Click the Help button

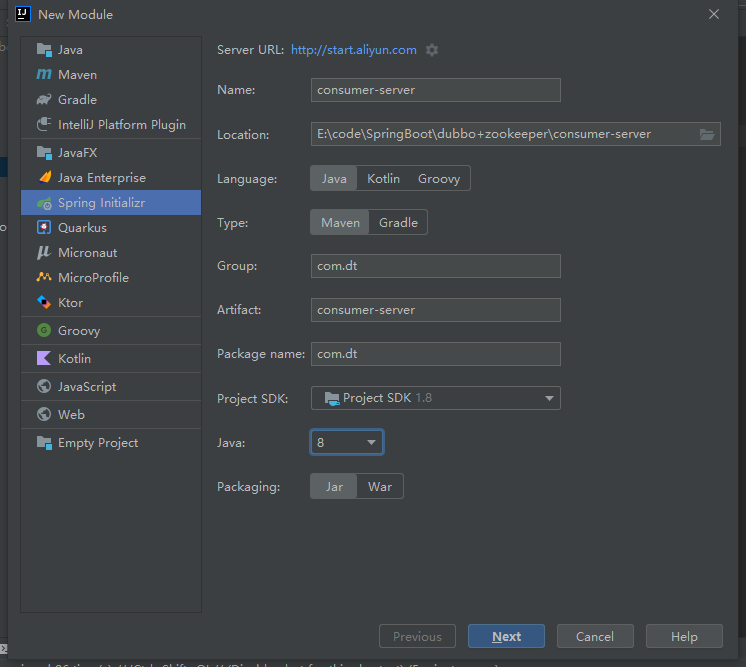[684, 636]
